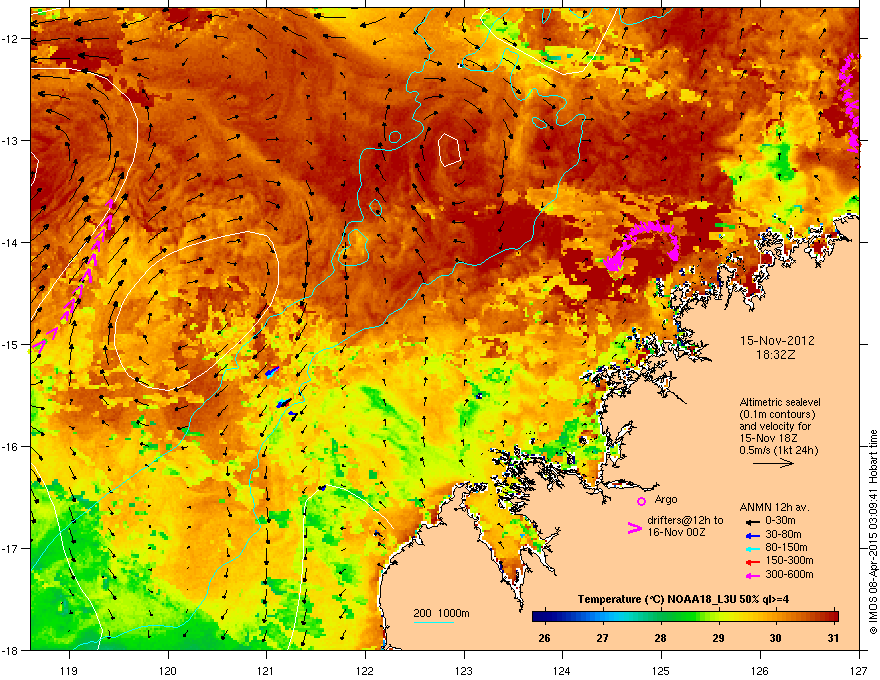Click the 'ANMN 12h av.' legend heading
The width and height of the screenshot is (880, 680).
pyautogui.click(x=774, y=507)
